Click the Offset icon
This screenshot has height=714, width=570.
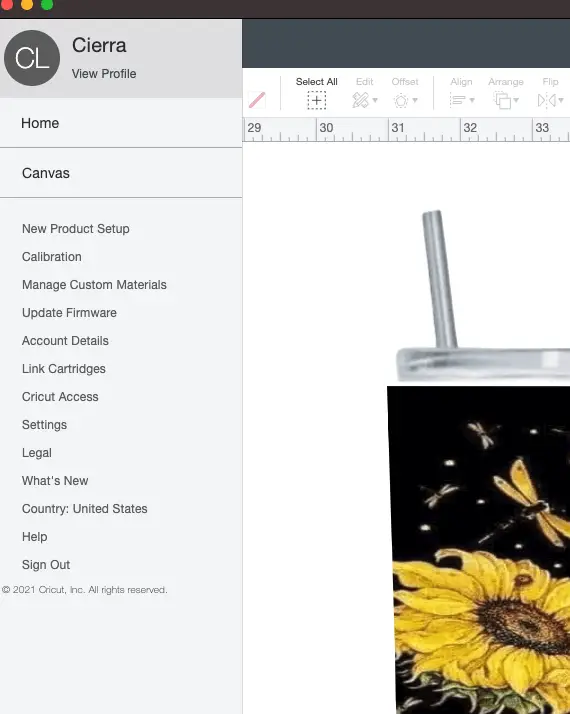coord(401,101)
